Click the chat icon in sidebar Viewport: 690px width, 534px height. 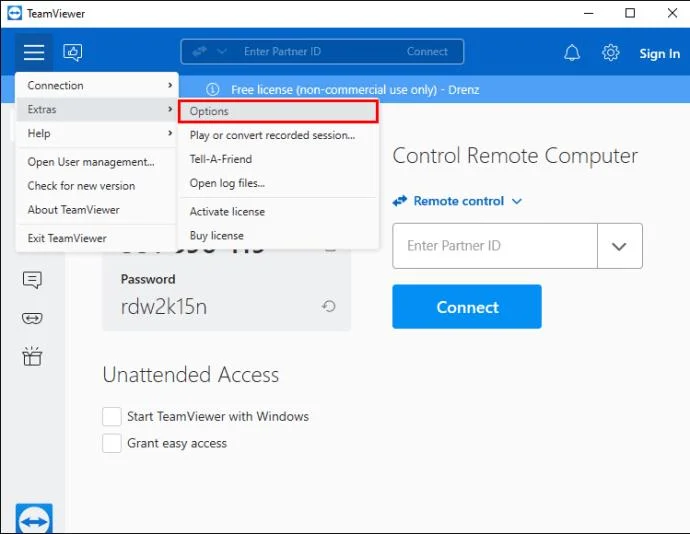click(32, 280)
